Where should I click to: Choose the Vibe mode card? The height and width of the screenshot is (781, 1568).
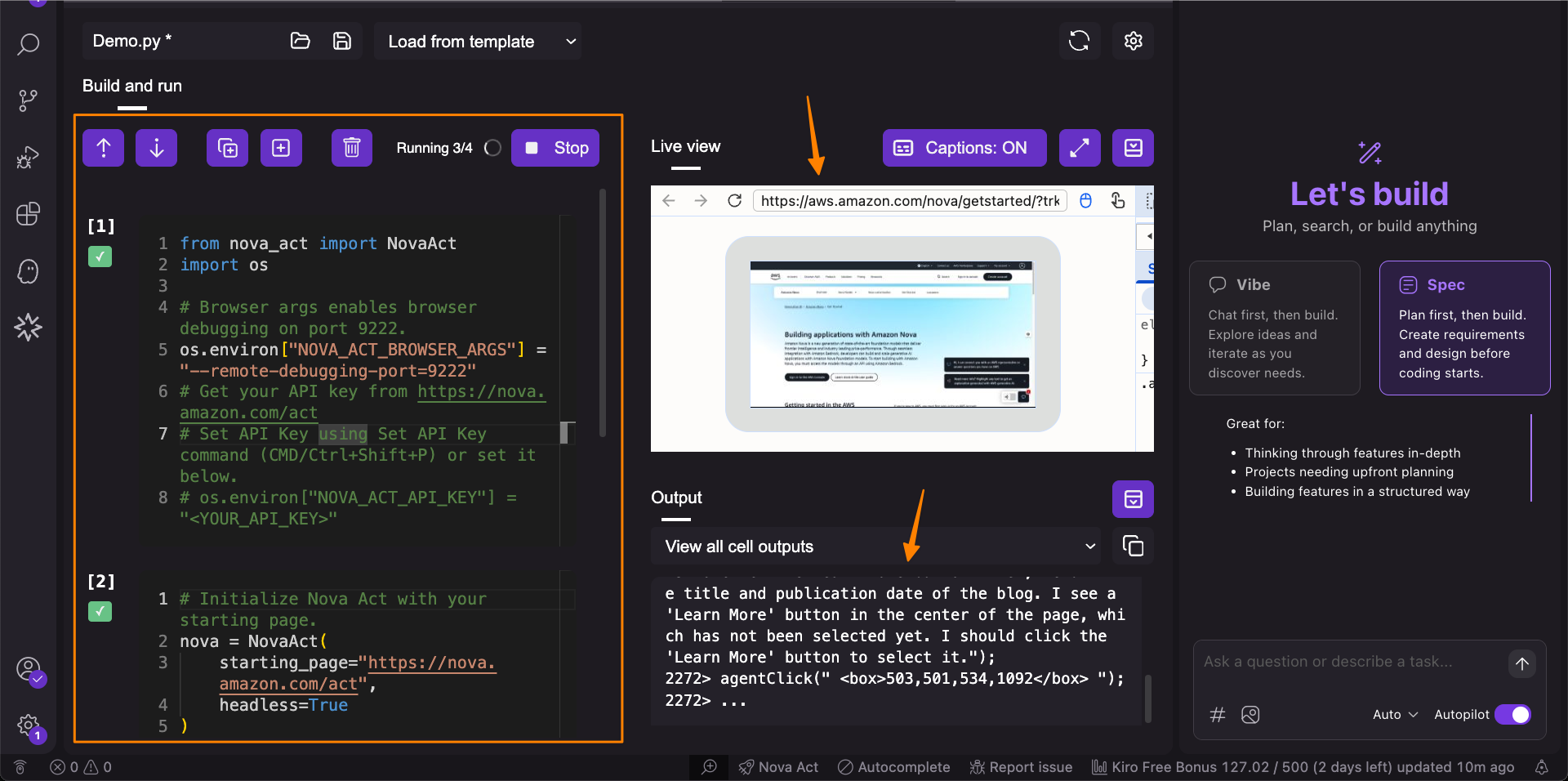[x=1275, y=328]
